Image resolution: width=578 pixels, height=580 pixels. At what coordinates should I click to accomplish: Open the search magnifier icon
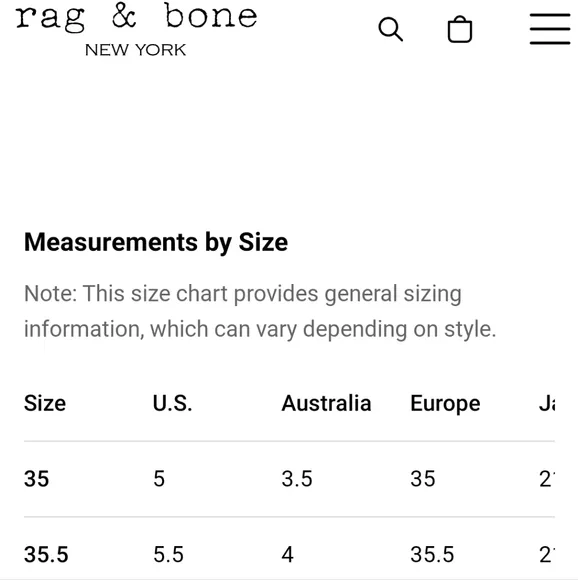click(391, 29)
